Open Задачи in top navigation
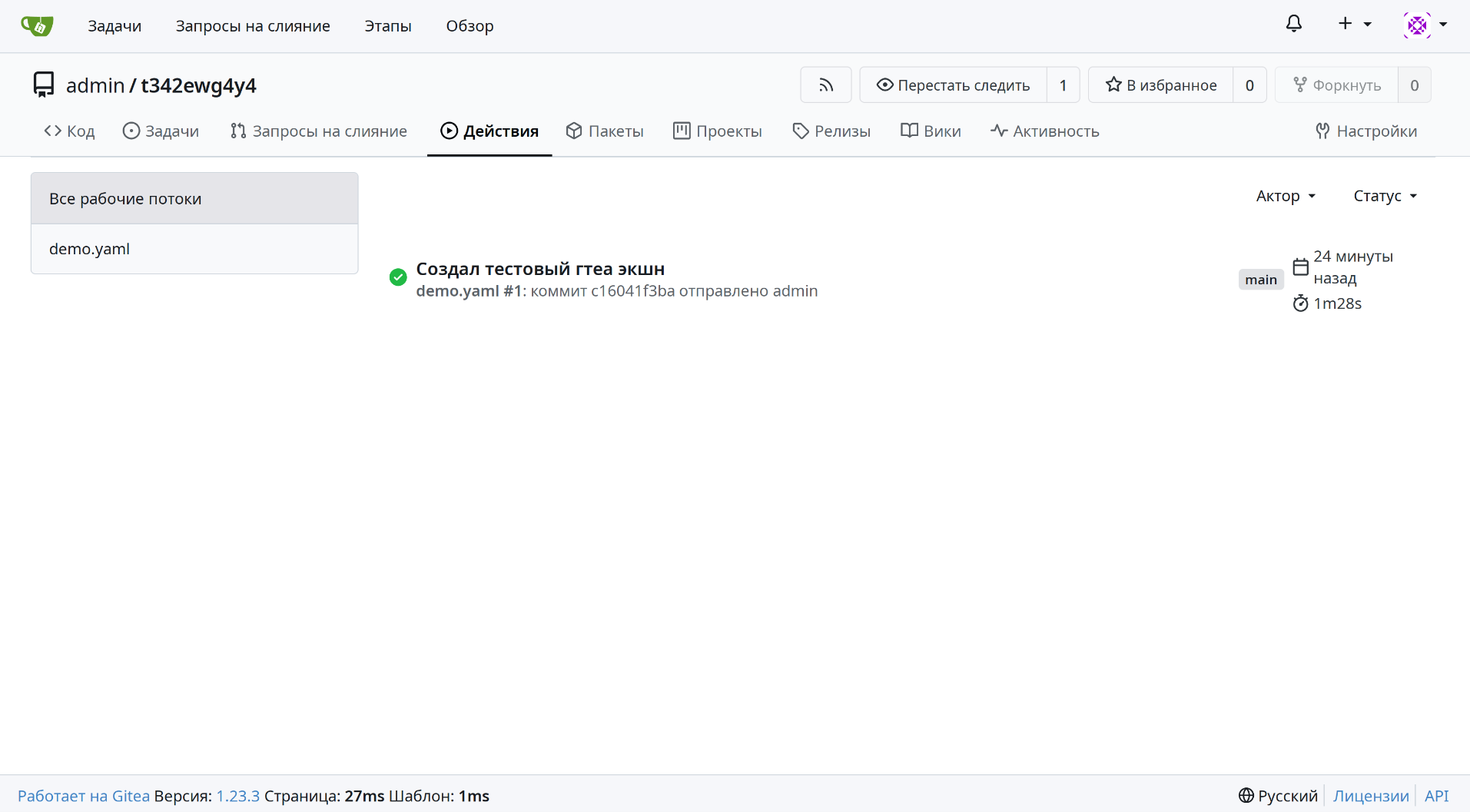 (114, 26)
